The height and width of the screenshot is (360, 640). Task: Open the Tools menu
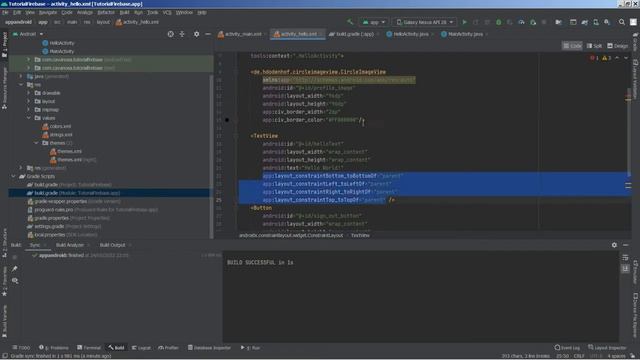(152, 13)
